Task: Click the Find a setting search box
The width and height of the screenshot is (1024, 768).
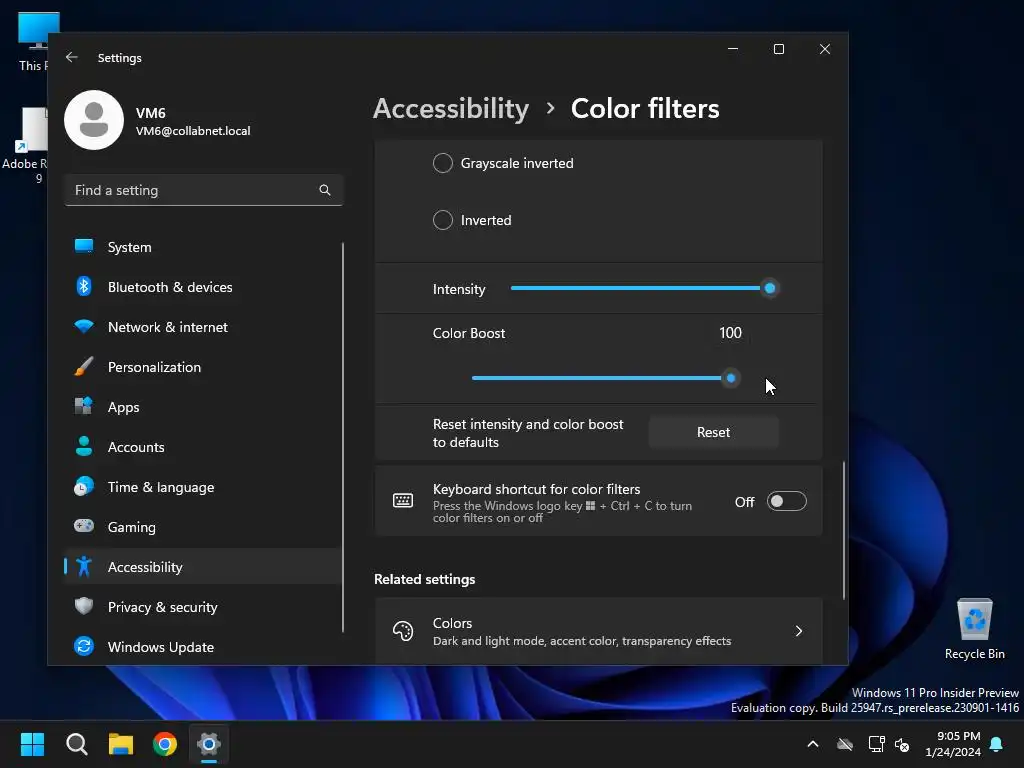Action: [x=203, y=190]
